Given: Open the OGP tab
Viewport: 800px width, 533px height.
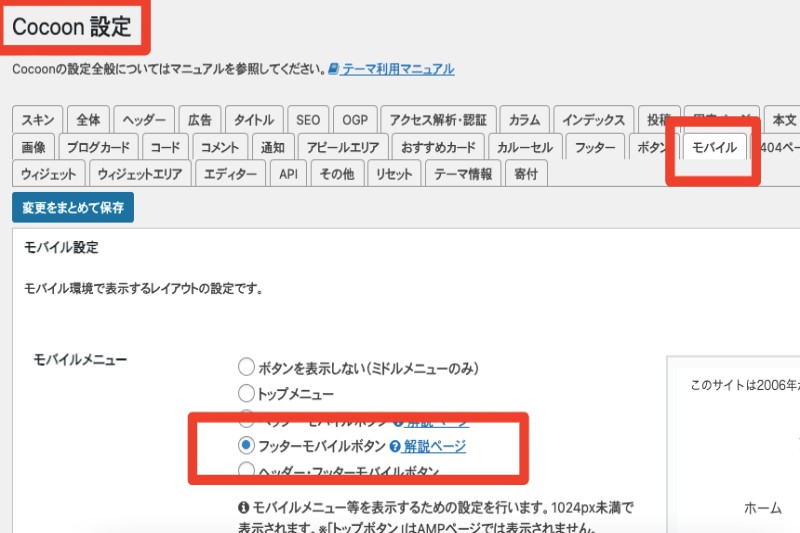Looking at the screenshot, I should pos(353,119).
